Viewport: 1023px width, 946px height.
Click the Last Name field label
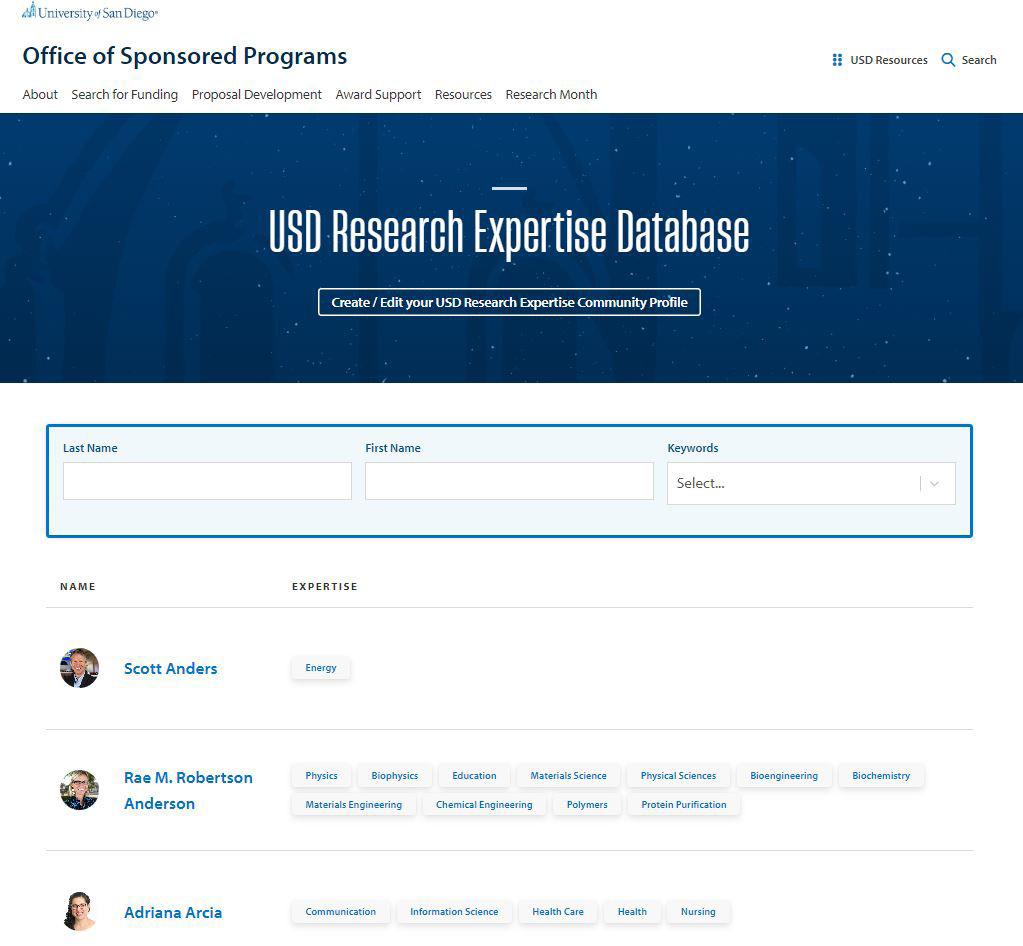pyautogui.click(x=90, y=448)
